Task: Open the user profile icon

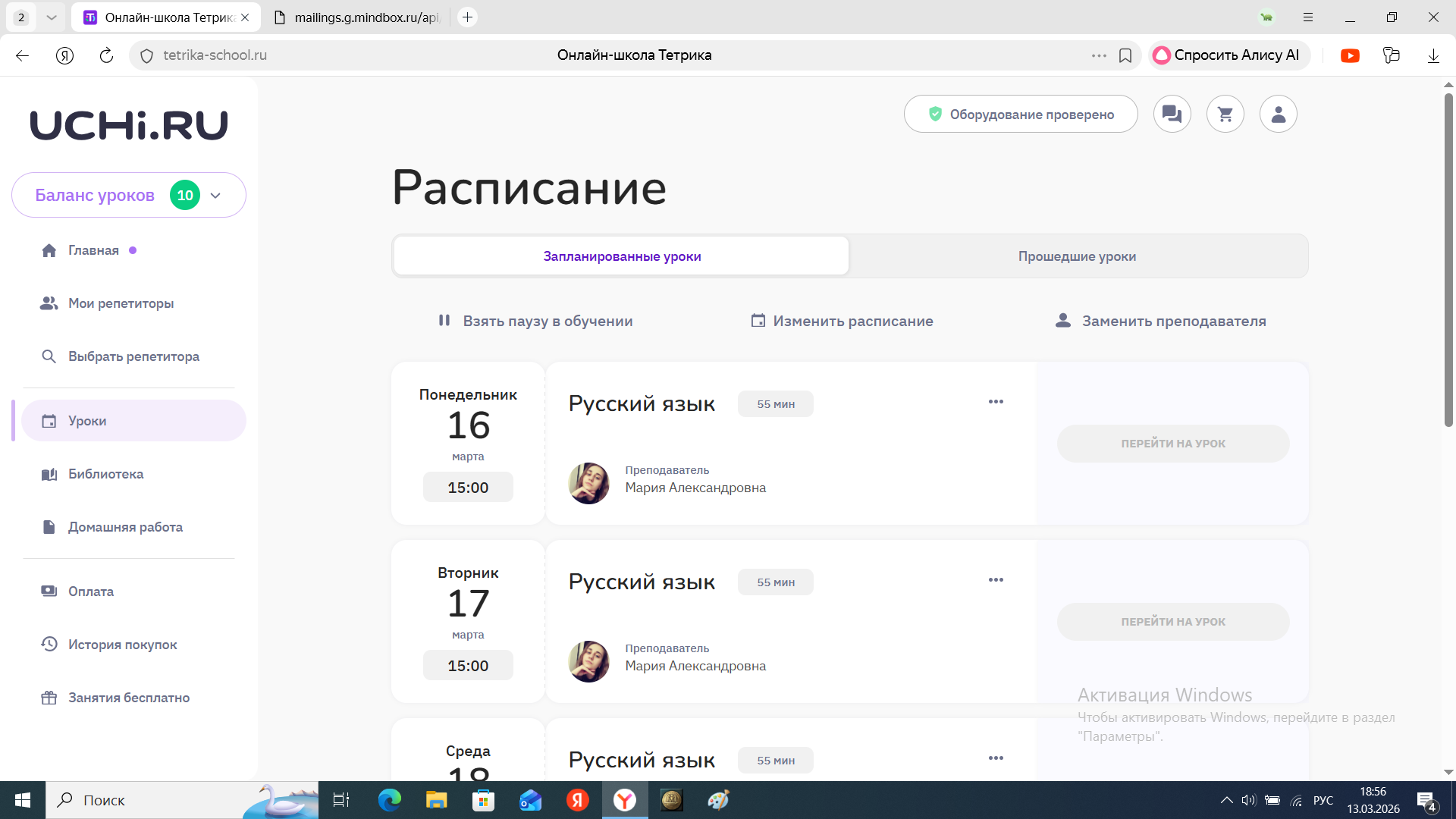Action: 1278,114
